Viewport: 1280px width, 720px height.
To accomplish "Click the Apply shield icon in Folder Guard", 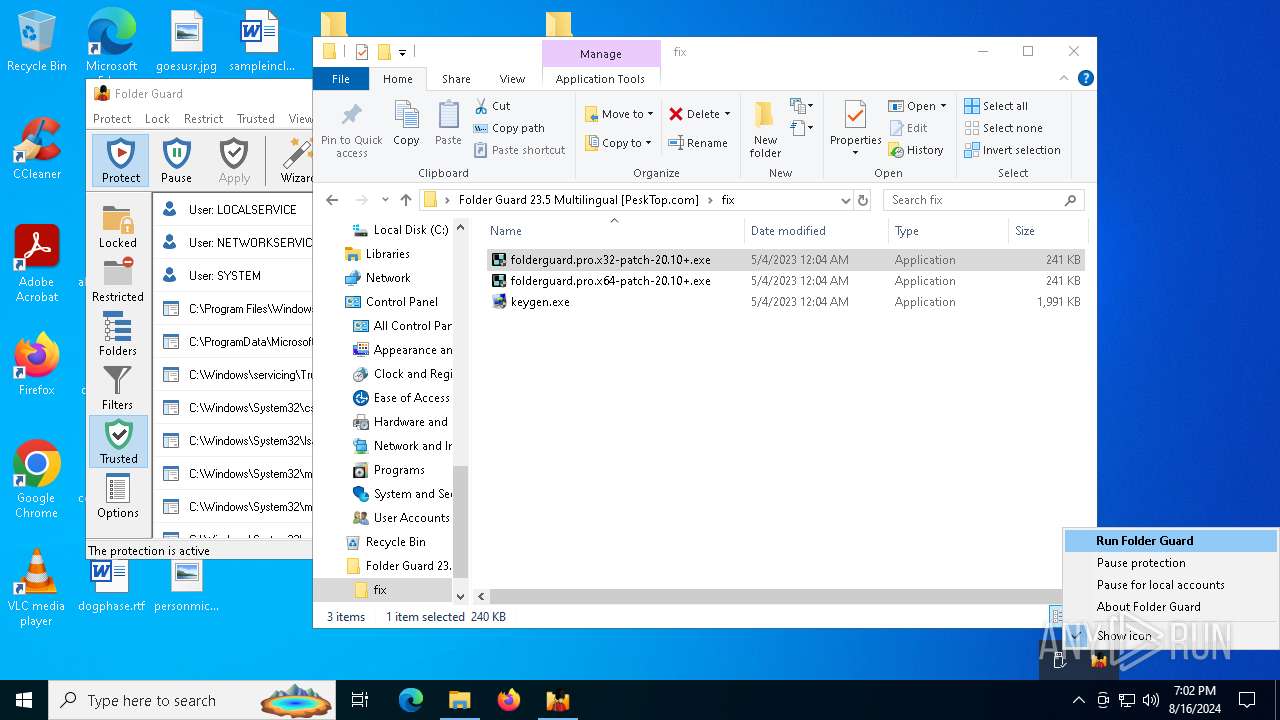I will point(234,161).
